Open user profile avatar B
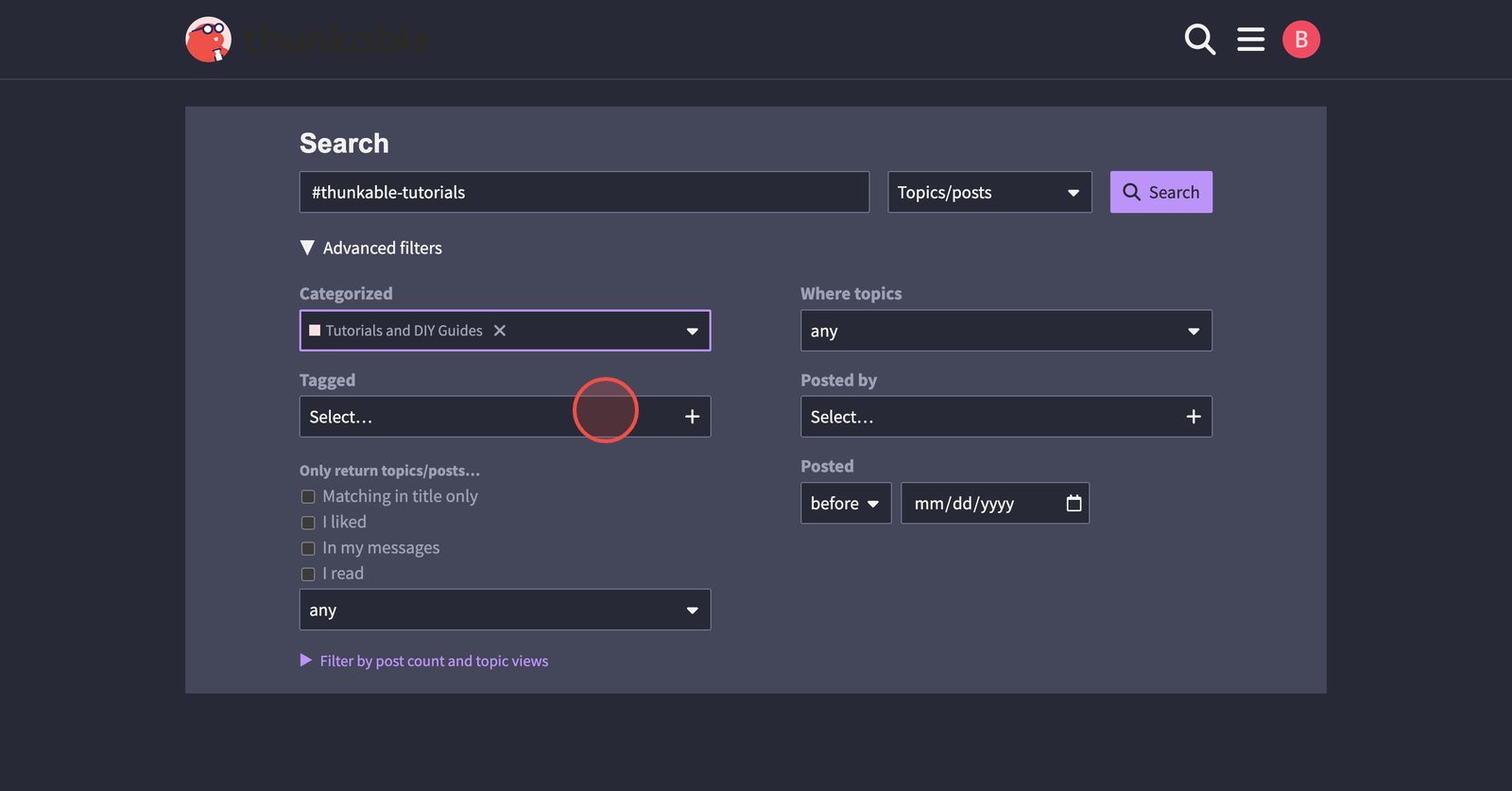 (x=1300, y=40)
